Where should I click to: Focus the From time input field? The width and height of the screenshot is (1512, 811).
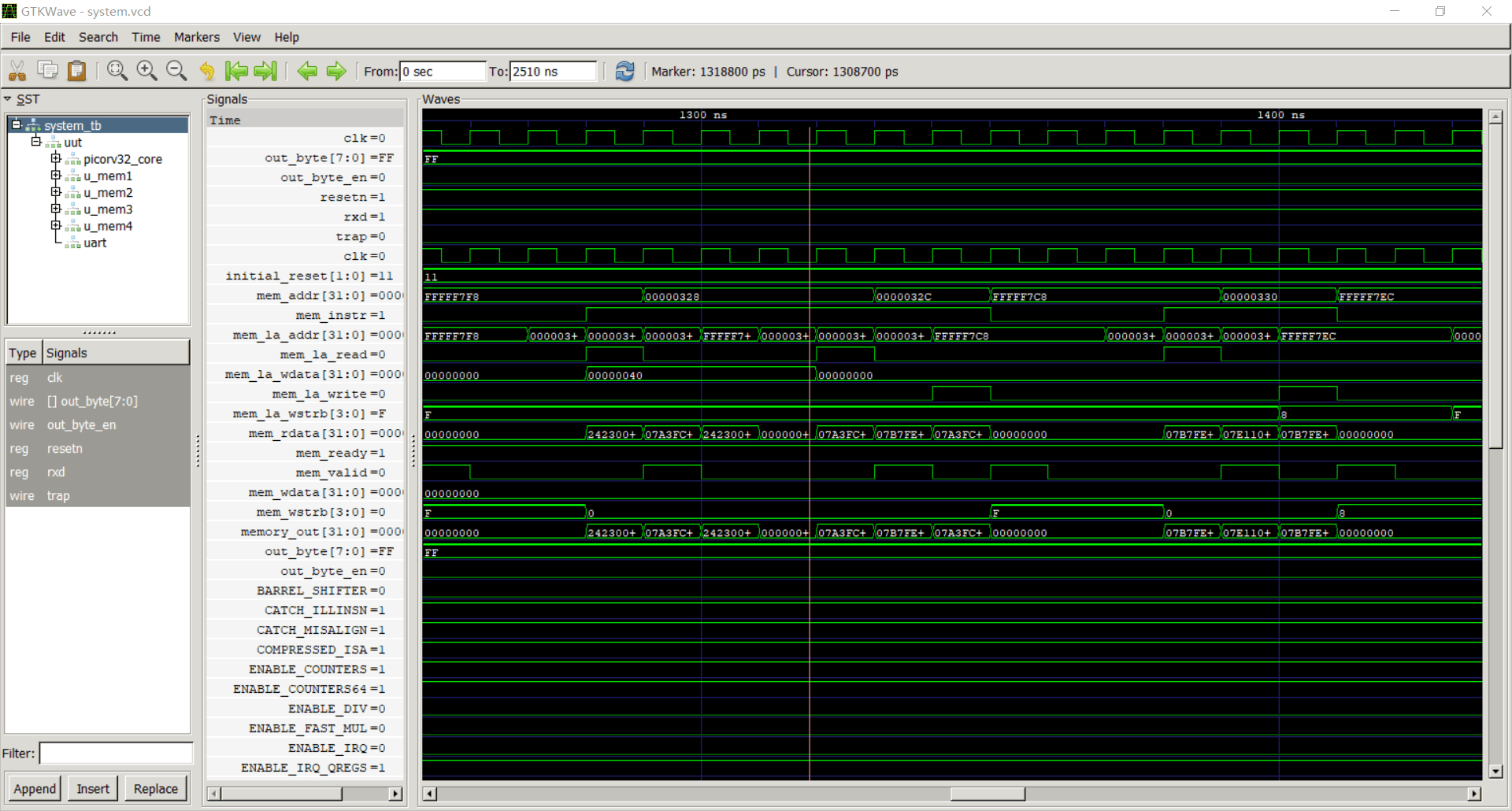click(x=443, y=71)
